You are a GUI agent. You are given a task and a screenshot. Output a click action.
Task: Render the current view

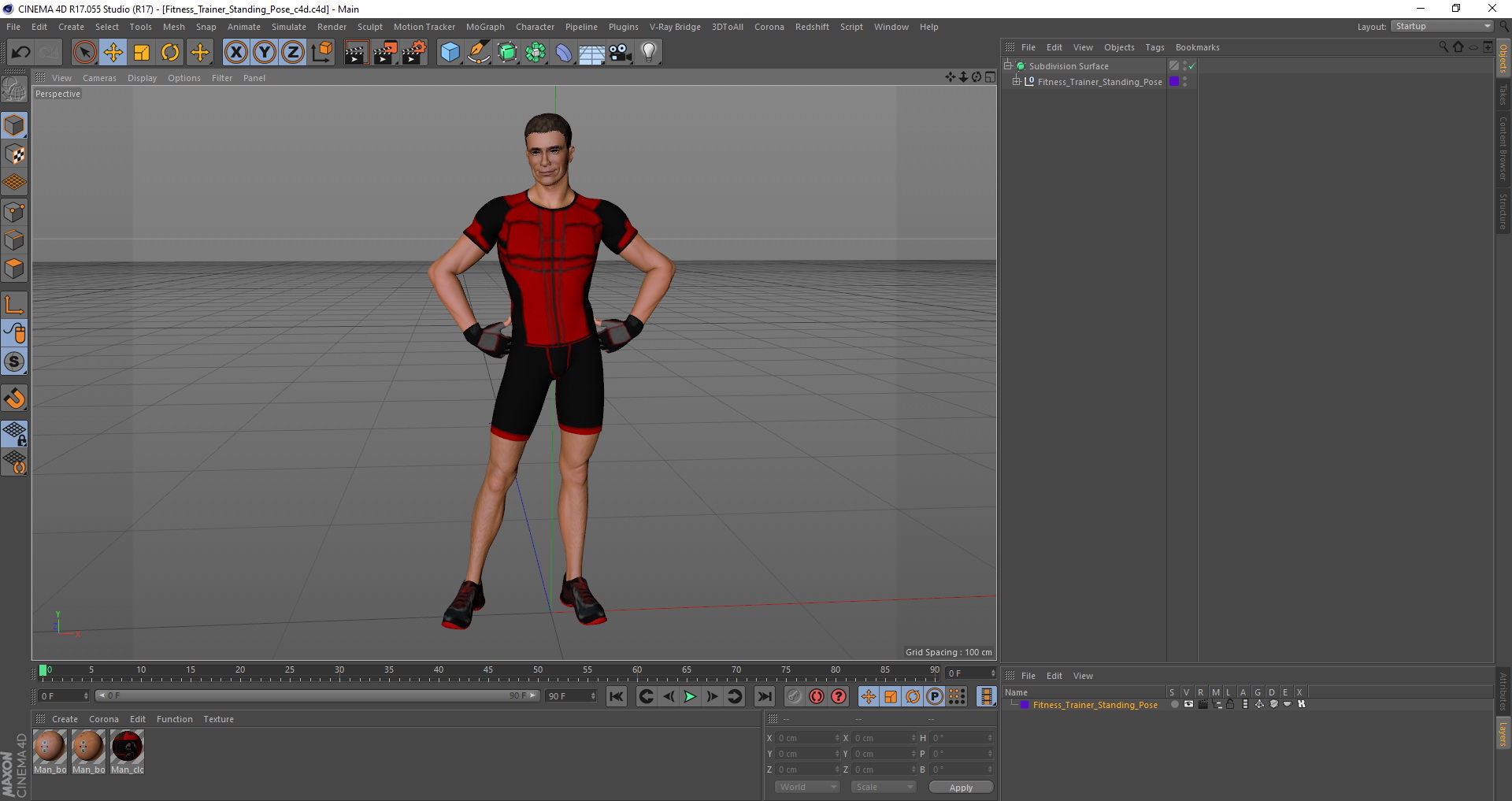click(x=356, y=53)
